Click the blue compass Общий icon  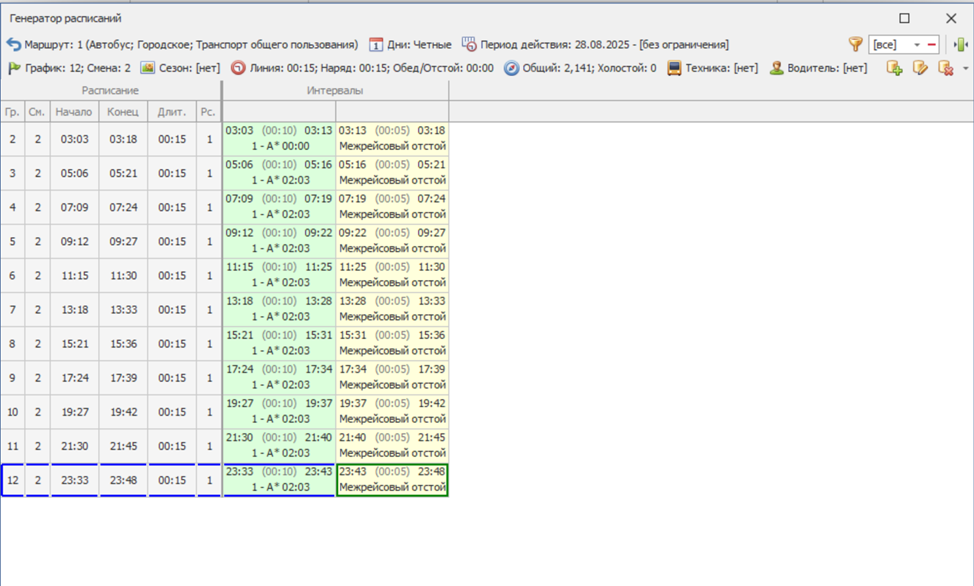[511, 68]
